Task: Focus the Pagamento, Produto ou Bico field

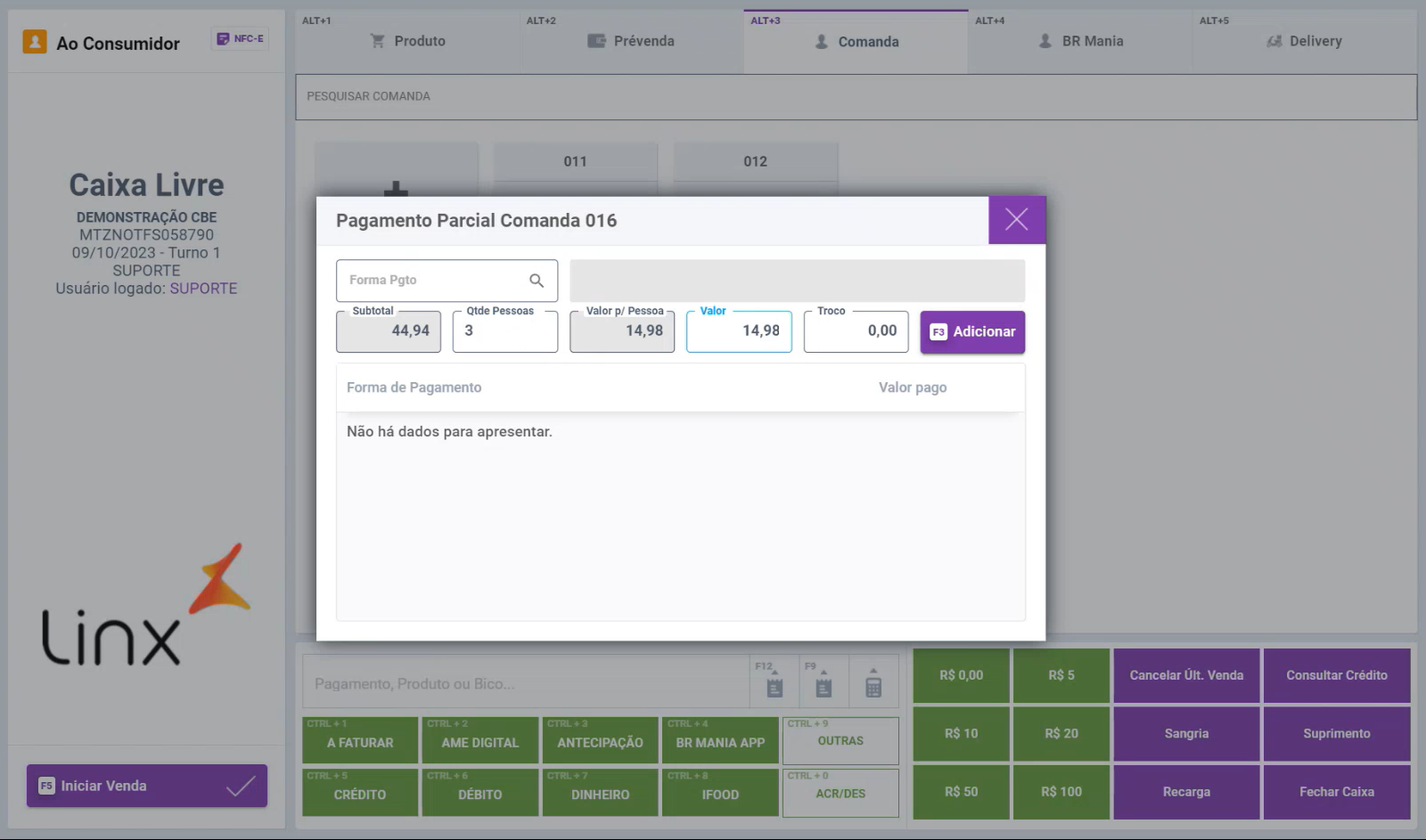Action: pyautogui.click(x=526, y=683)
